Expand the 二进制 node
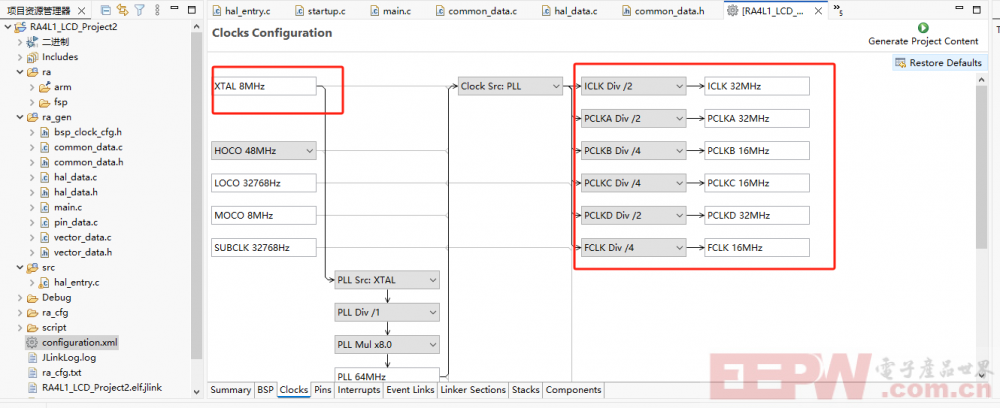 pos(19,42)
